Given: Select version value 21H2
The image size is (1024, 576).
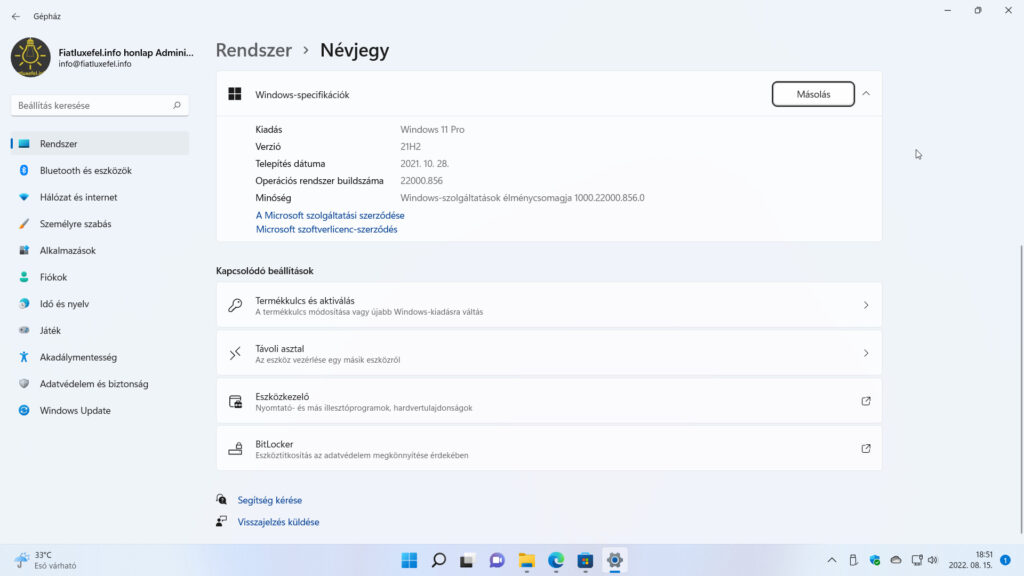Looking at the screenshot, I should 410,147.
